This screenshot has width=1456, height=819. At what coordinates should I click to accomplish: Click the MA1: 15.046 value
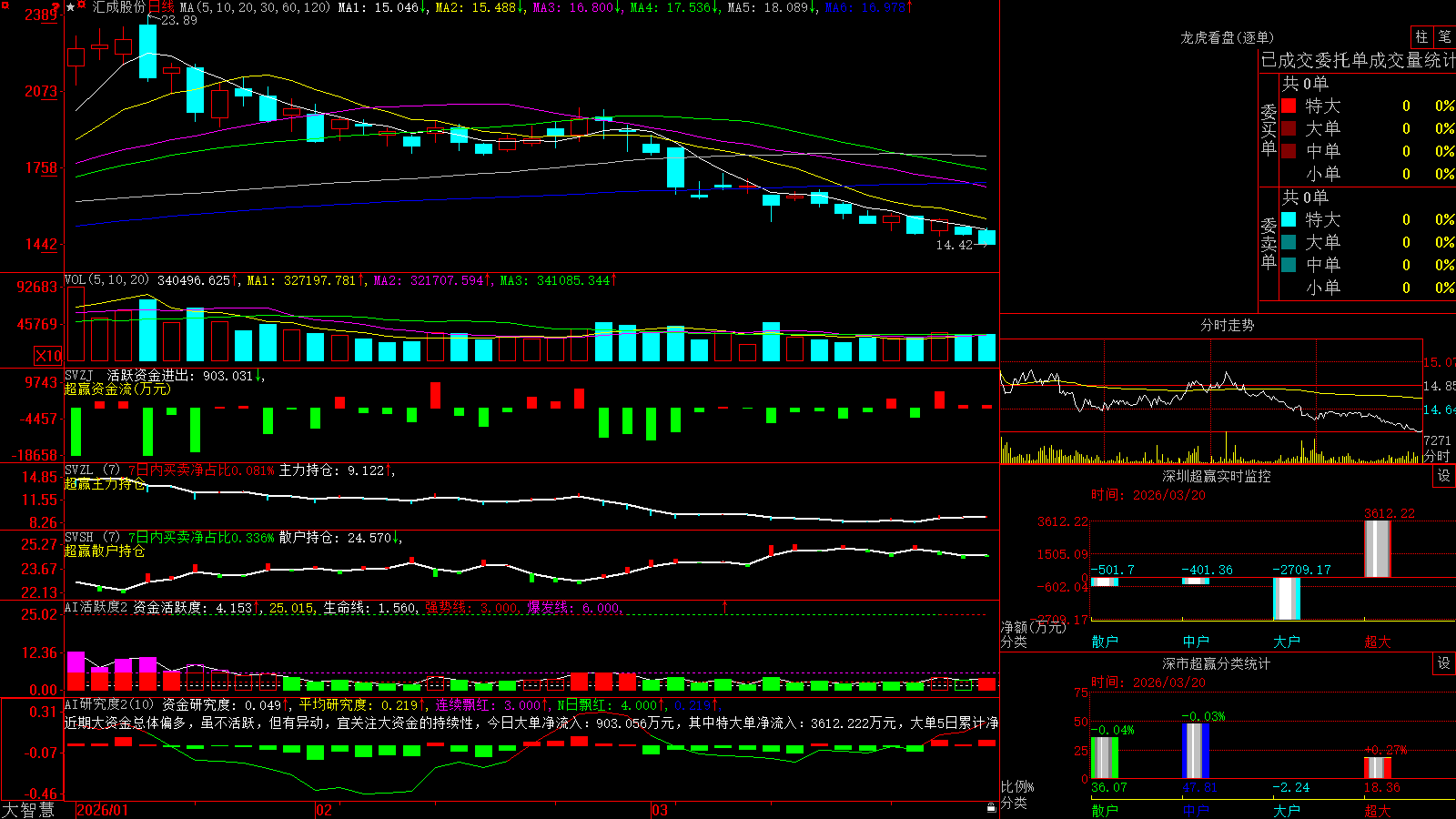point(382,7)
